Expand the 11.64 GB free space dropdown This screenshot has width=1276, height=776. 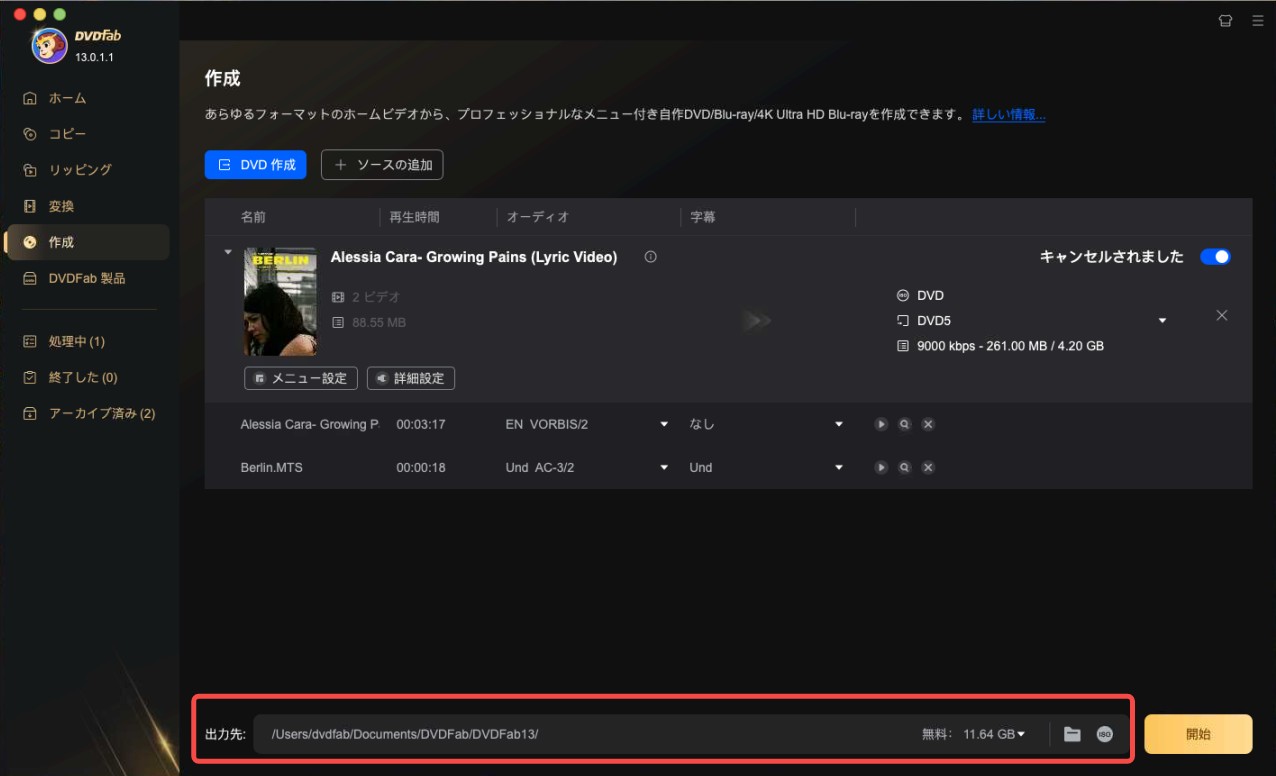(1021, 734)
